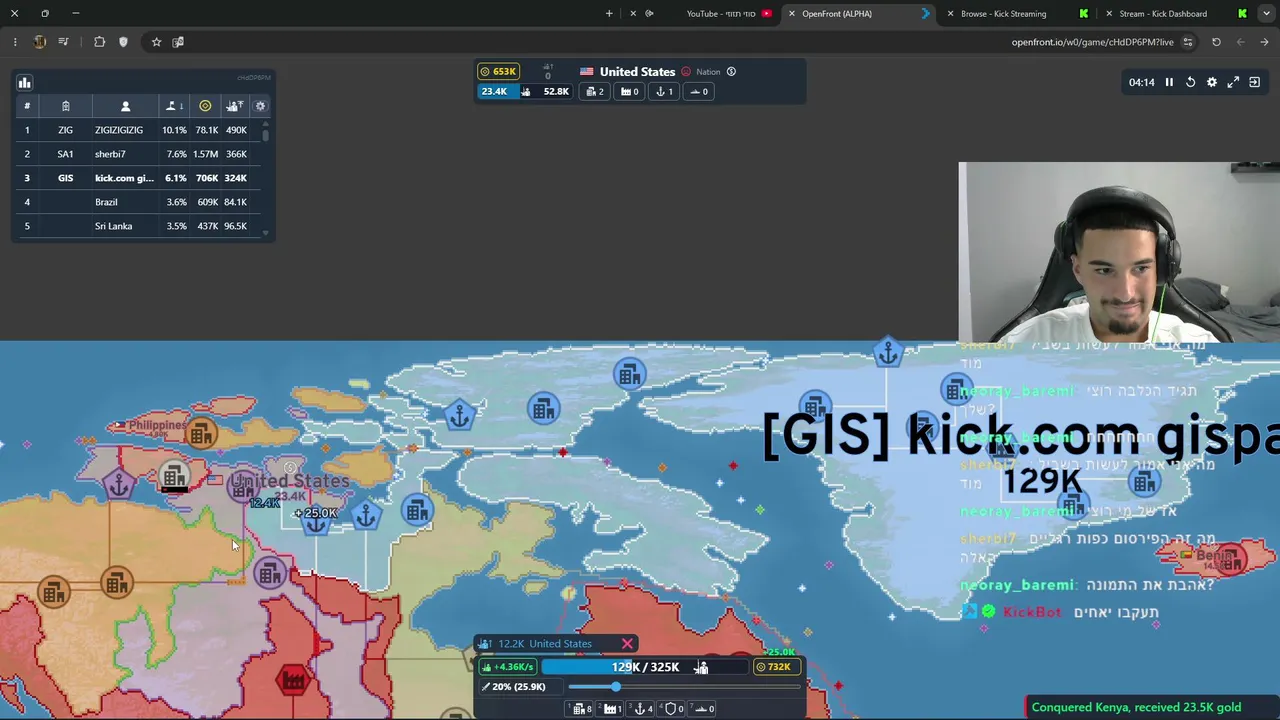Click cities count 2 in info panel
The height and width of the screenshot is (720, 1280).
595,92
